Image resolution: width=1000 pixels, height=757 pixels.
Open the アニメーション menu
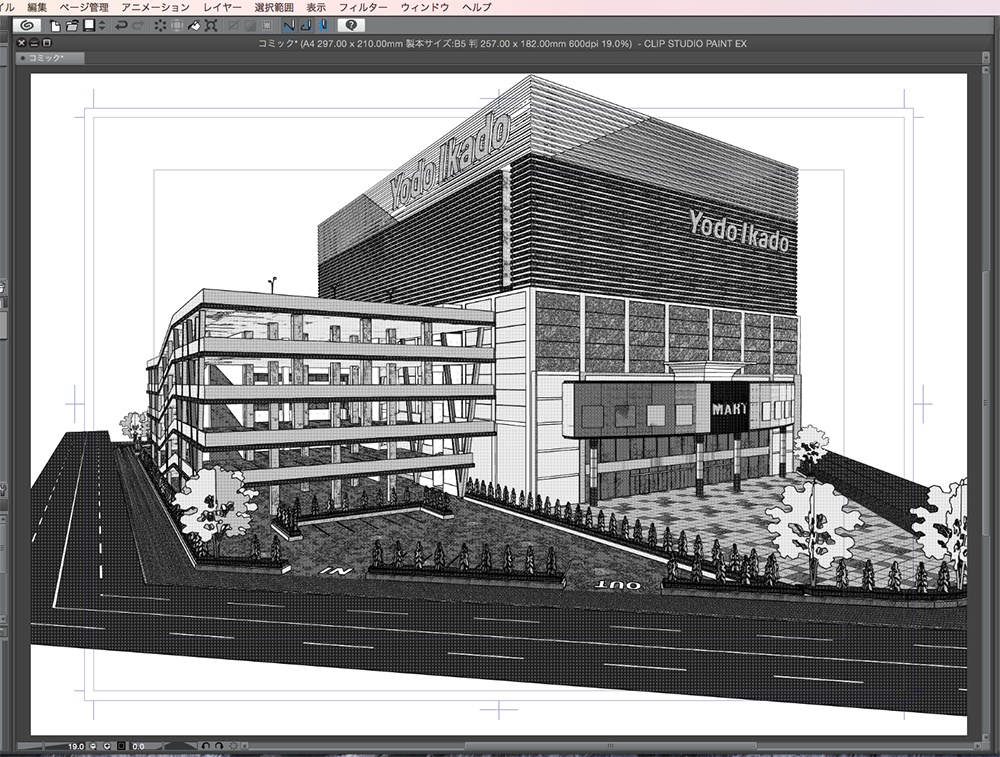tap(155, 7)
